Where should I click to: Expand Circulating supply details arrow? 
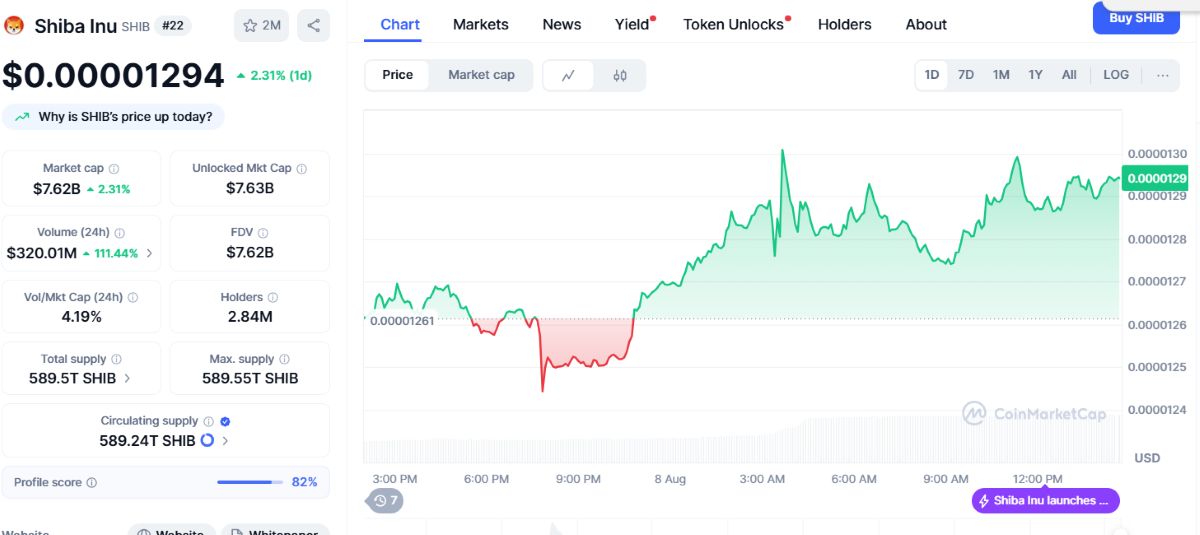(225, 441)
